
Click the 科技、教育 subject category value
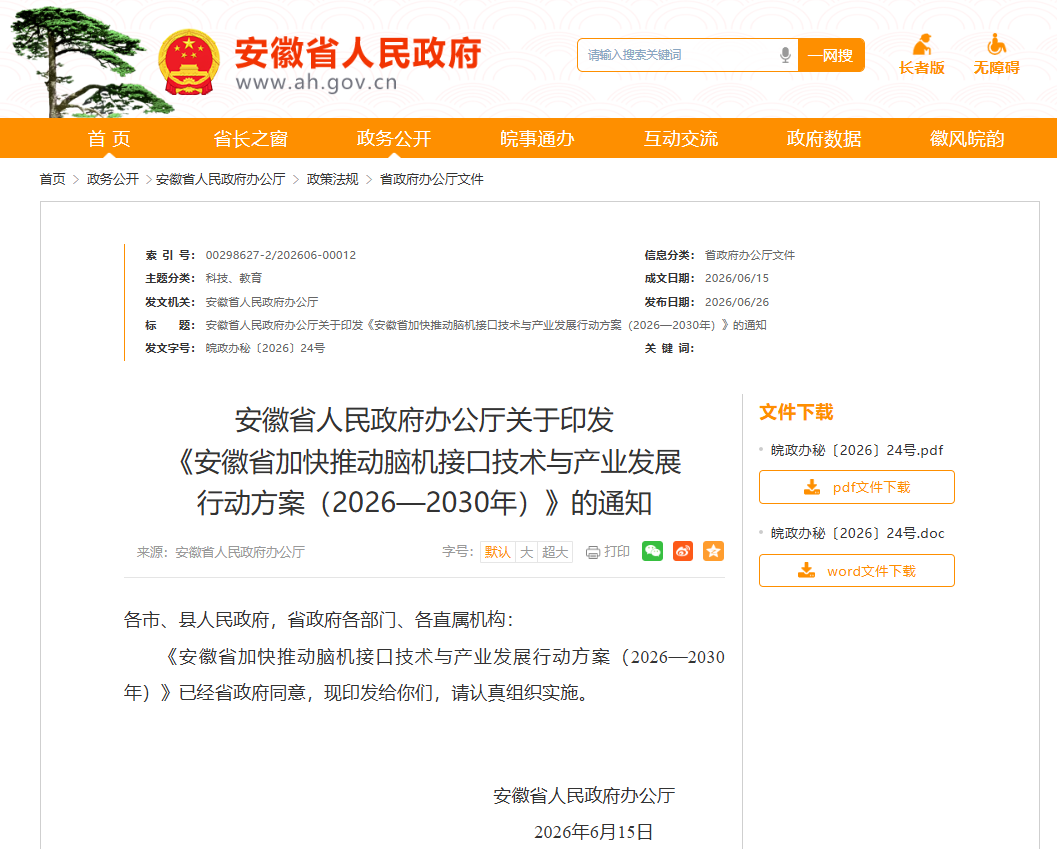pos(233,279)
